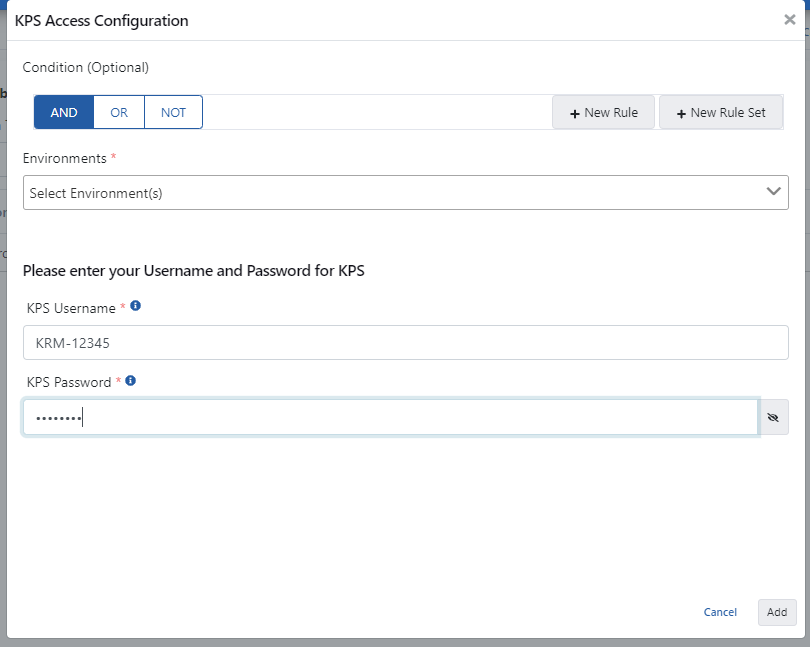Select the AND condition operator
This screenshot has height=647, width=810.
coord(64,112)
